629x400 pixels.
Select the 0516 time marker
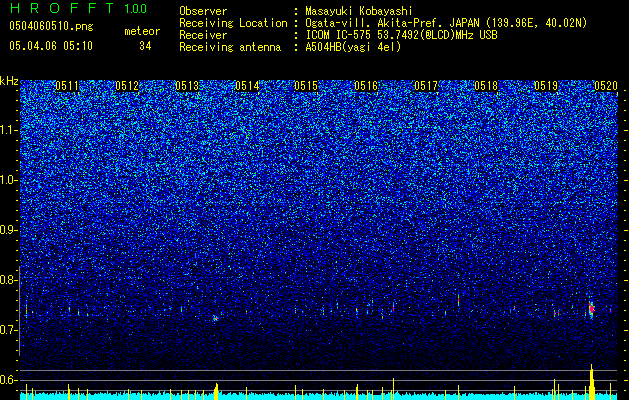366,86
